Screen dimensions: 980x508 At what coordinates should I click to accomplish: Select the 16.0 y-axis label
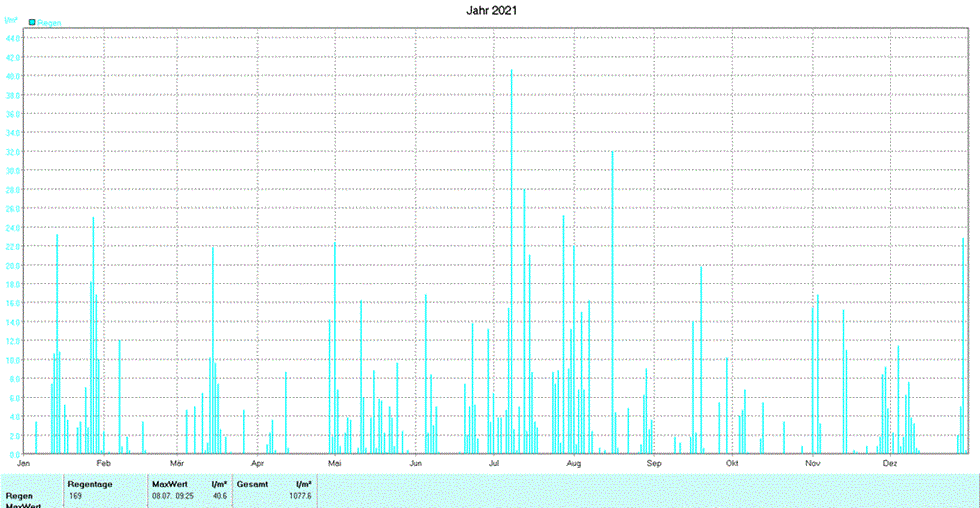click(13, 303)
